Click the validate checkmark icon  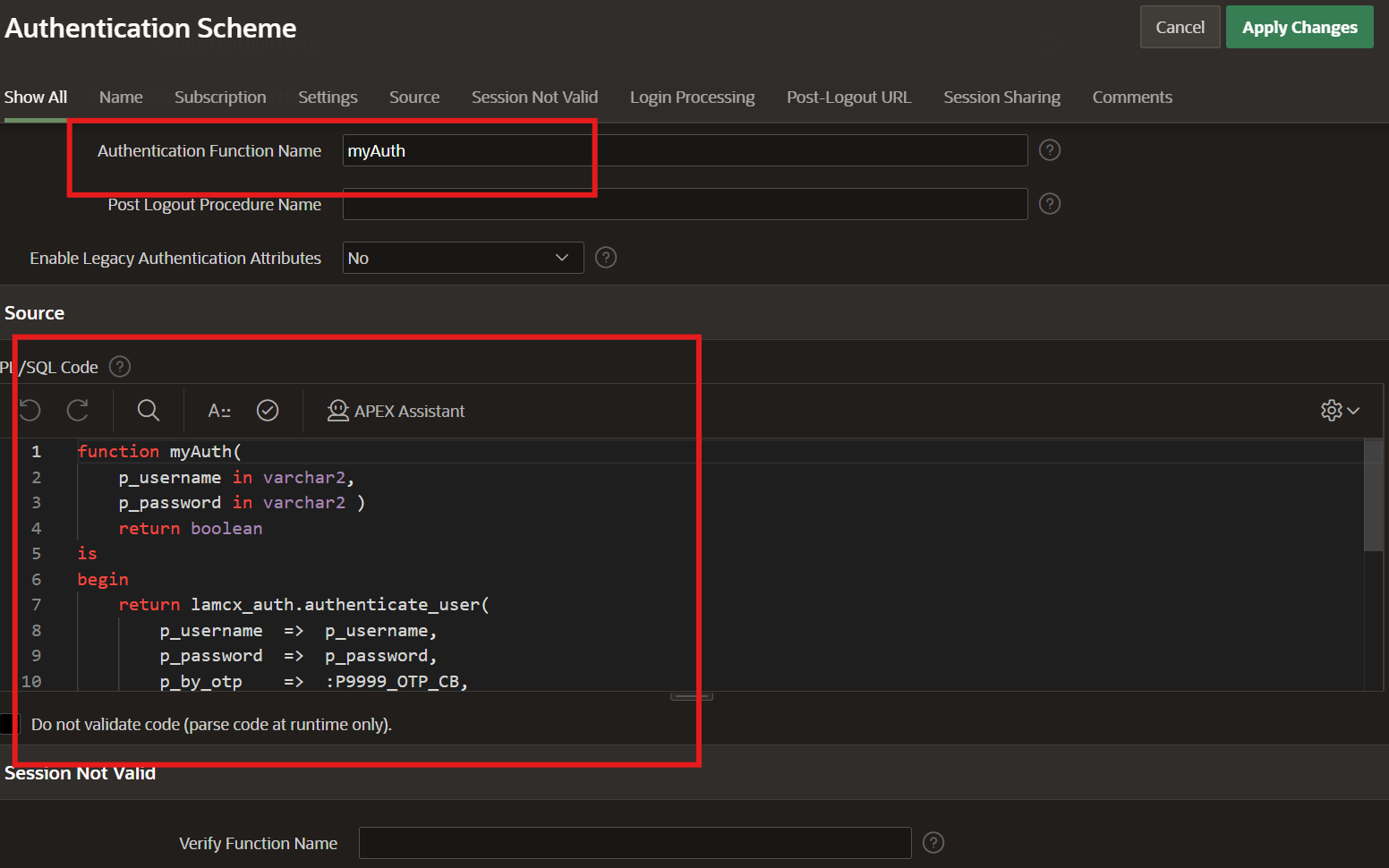[268, 411]
